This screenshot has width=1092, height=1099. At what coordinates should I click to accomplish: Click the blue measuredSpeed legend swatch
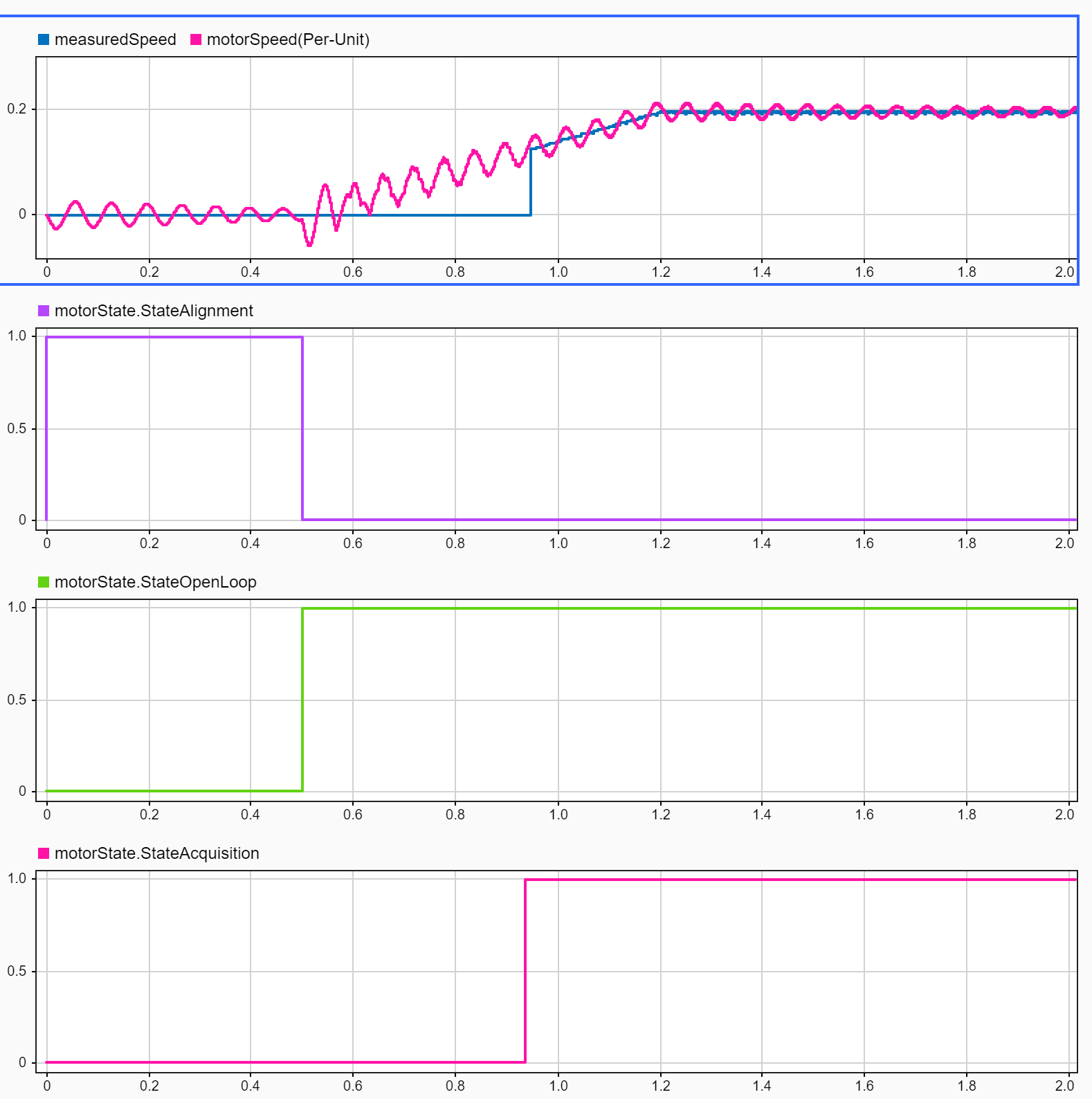[44, 39]
